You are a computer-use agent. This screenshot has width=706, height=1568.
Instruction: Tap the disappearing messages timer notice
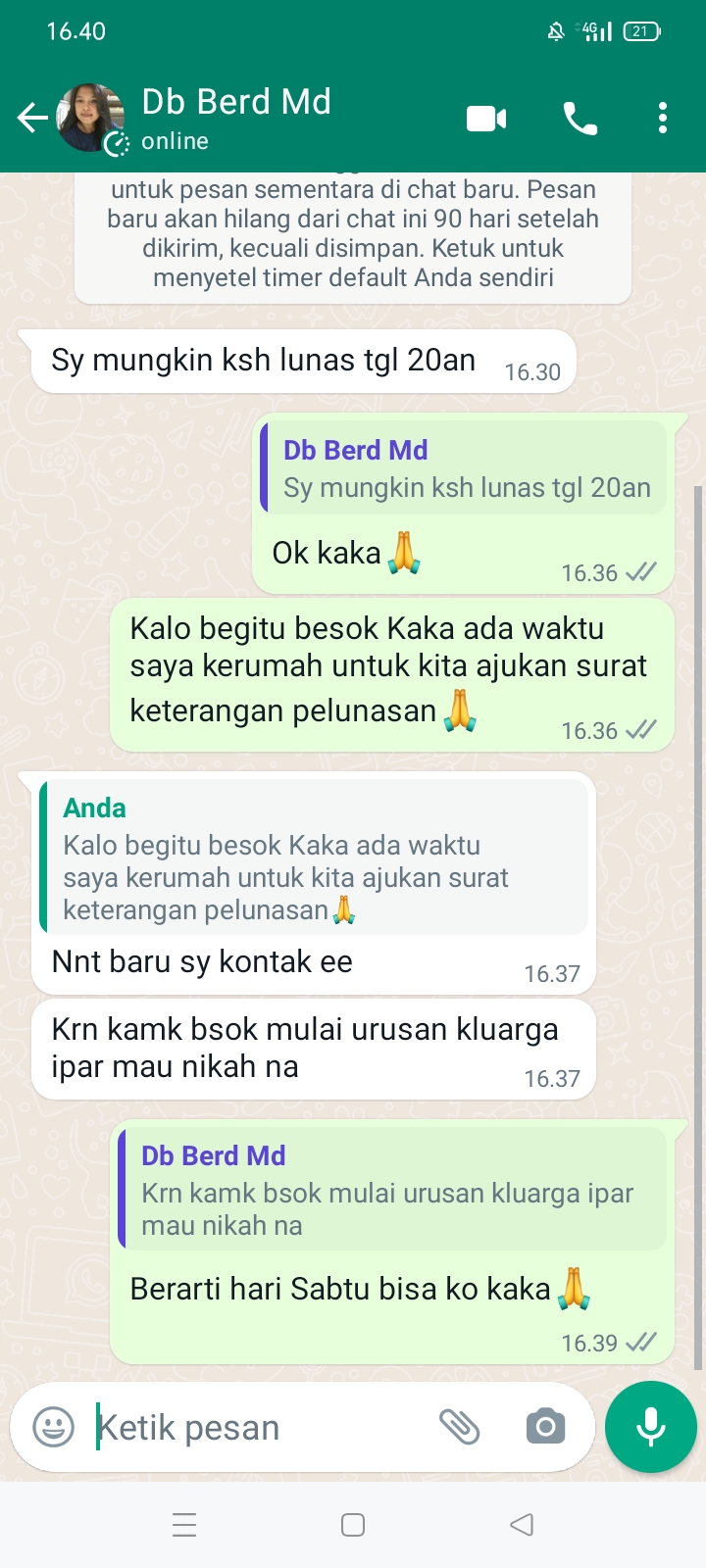(353, 234)
